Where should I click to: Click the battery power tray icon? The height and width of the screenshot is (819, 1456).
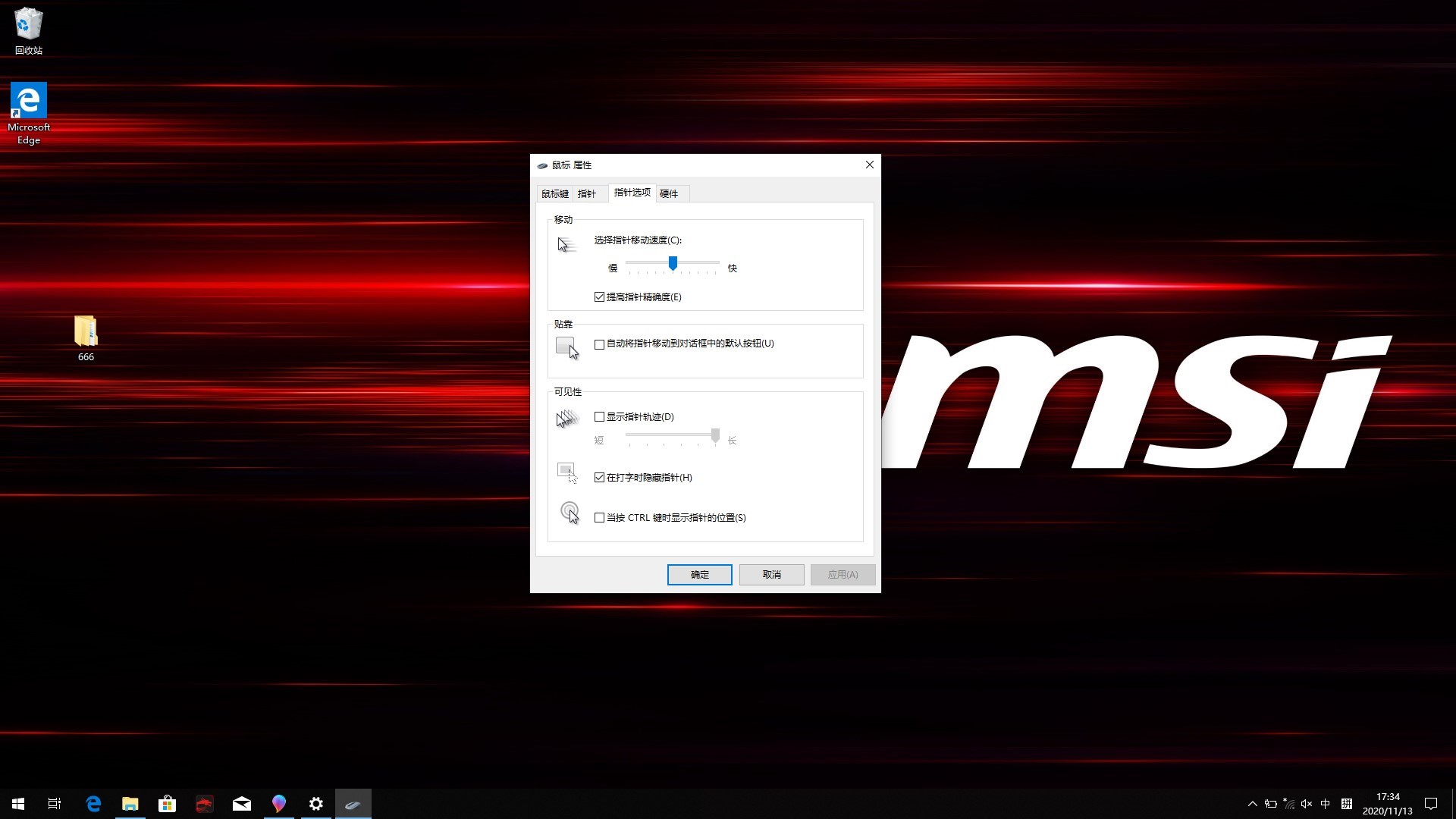[x=1271, y=804]
